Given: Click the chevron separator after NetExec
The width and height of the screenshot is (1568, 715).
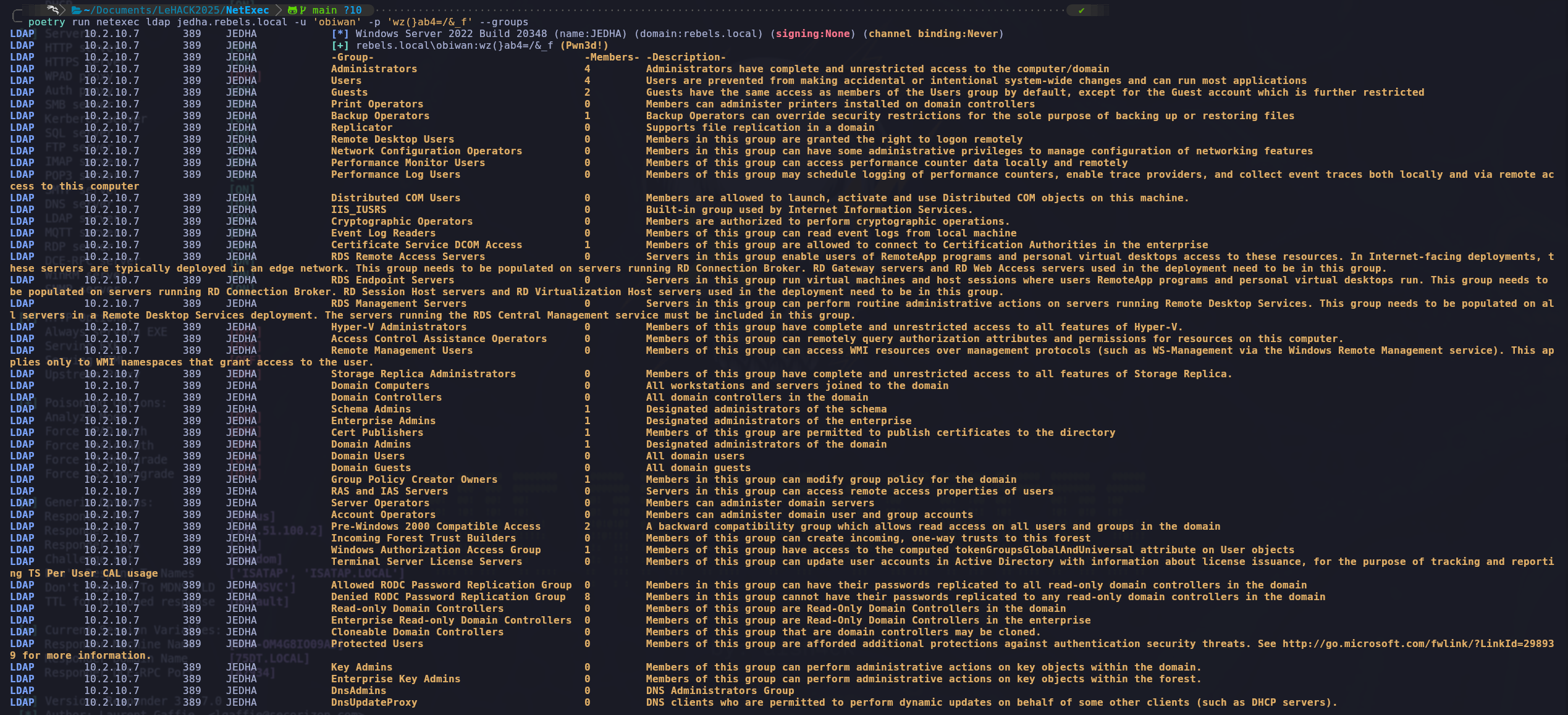Looking at the screenshot, I should [278, 10].
